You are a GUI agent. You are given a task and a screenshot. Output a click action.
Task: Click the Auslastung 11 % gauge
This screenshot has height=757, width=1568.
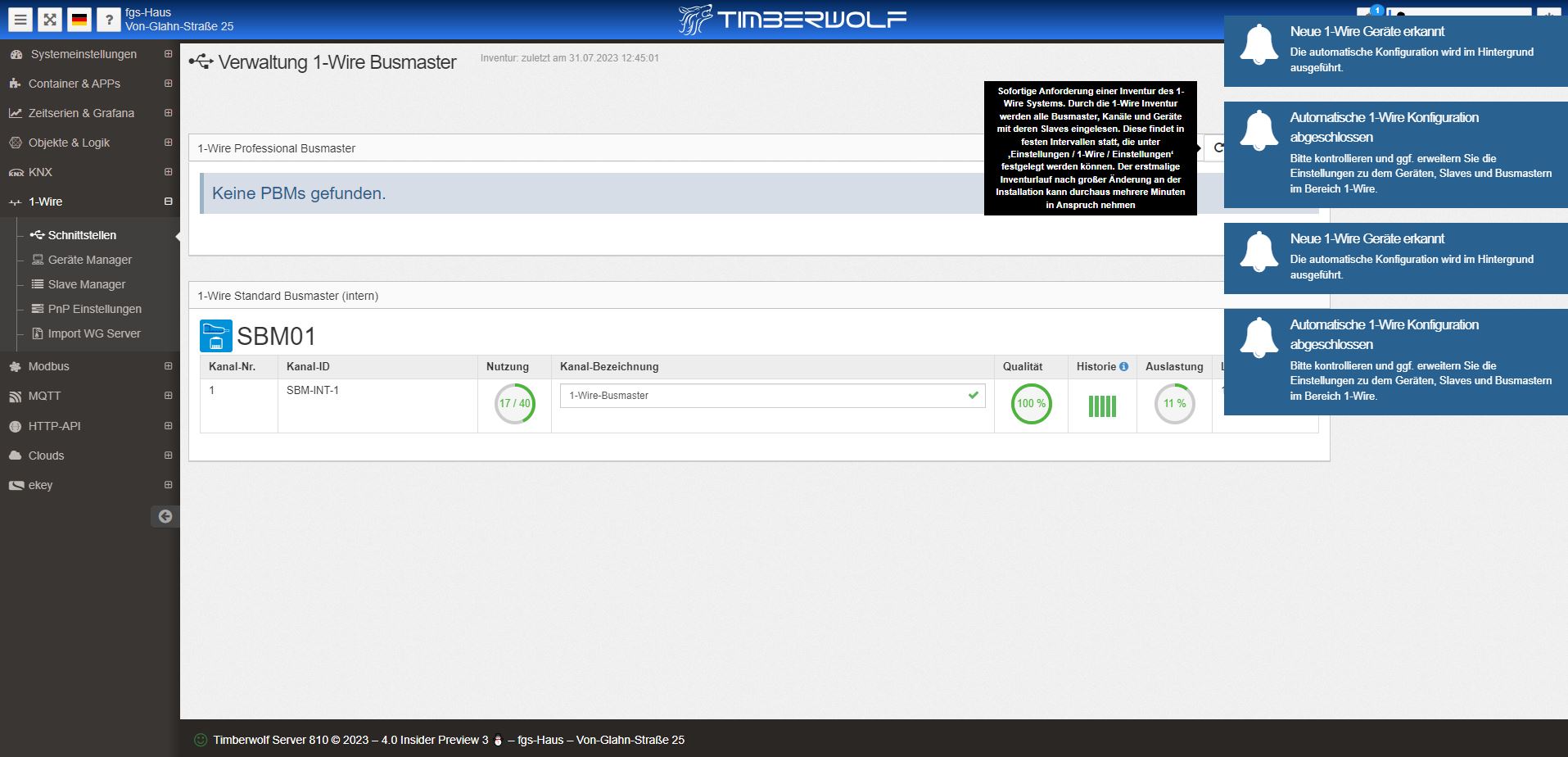point(1175,404)
